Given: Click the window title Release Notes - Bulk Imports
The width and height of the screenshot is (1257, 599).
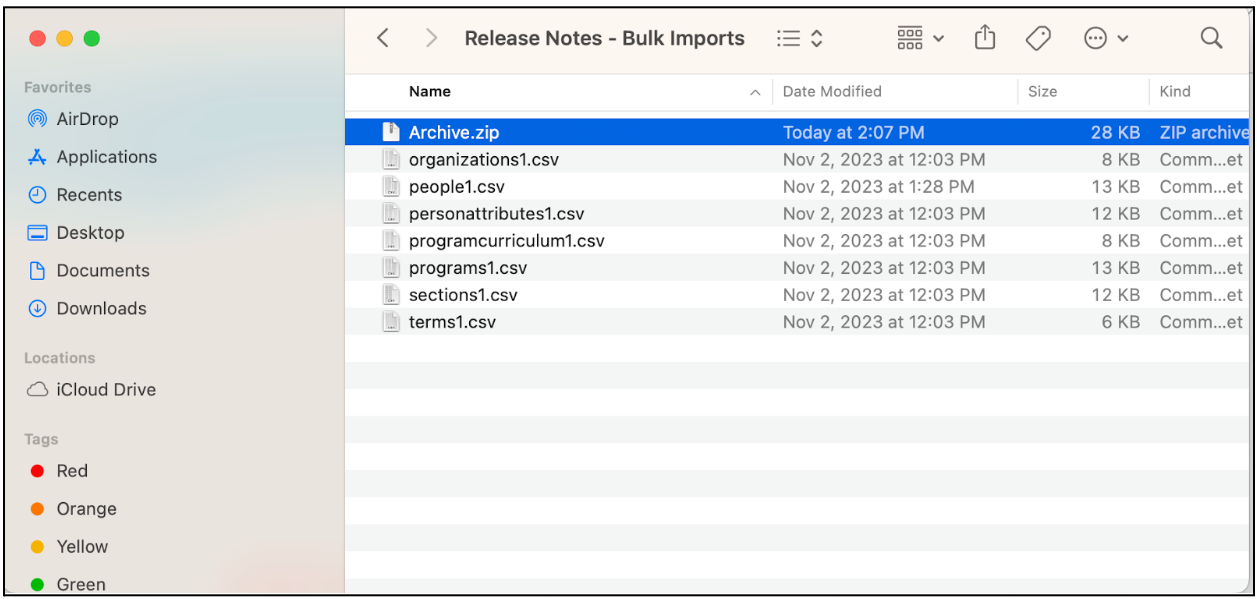Looking at the screenshot, I should (x=605, y=38).
